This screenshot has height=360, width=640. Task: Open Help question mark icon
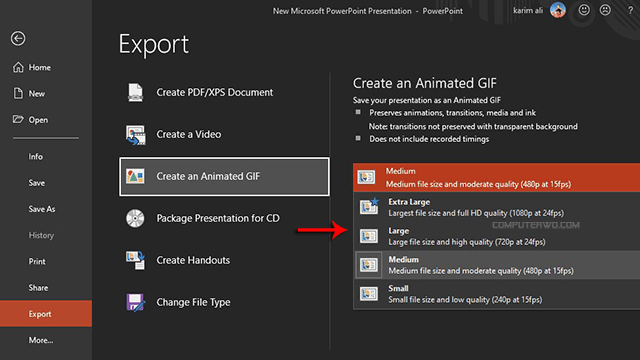click(x=631, y=10)
